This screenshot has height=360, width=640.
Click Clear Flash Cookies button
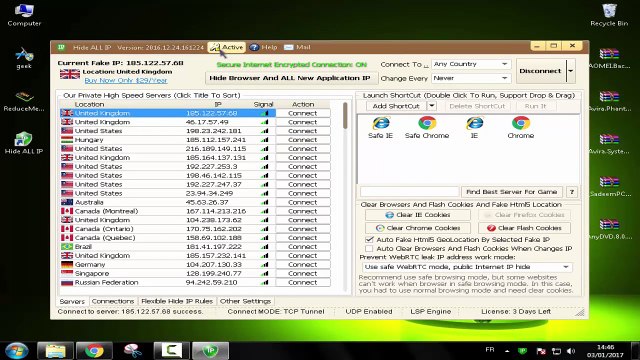524,228
